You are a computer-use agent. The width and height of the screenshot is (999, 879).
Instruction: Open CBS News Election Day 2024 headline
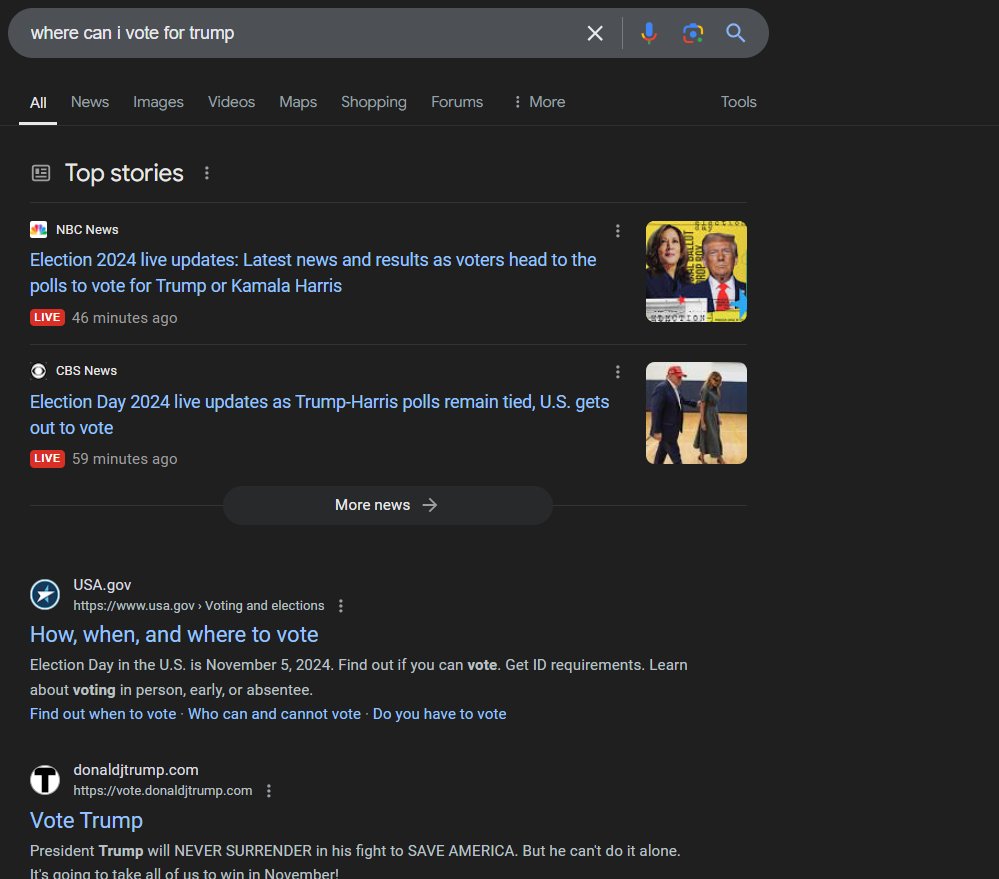tap(319, 415)
